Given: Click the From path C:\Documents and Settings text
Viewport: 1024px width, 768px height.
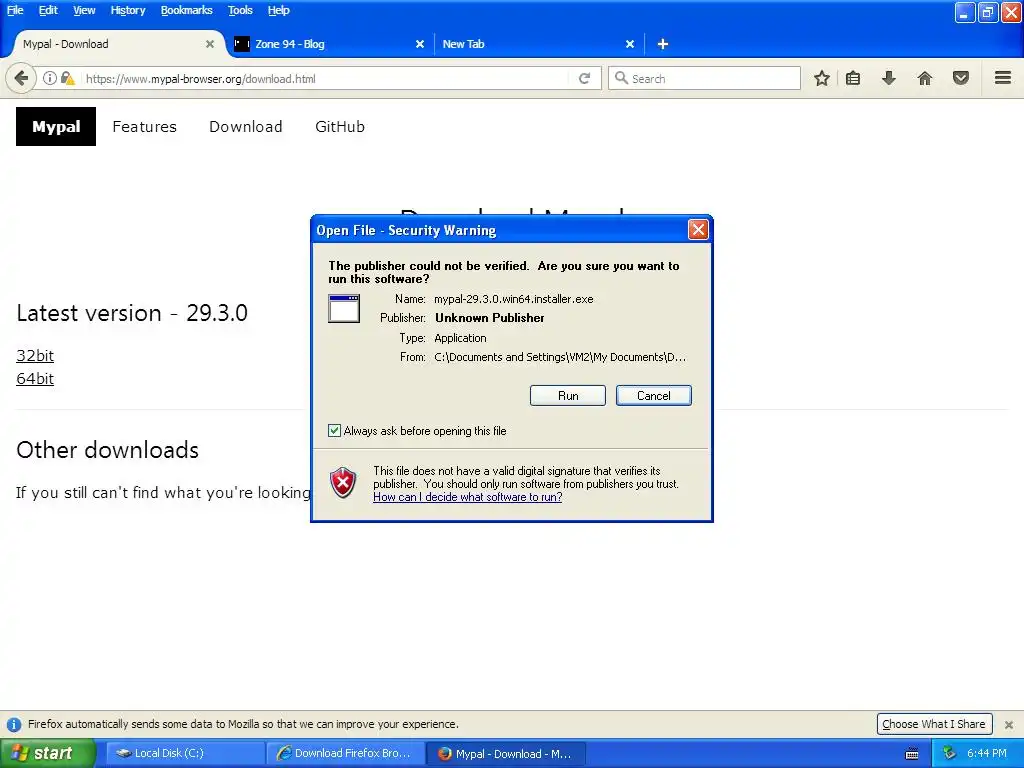Looking at the screenshot, I should (x=560, y=357).
